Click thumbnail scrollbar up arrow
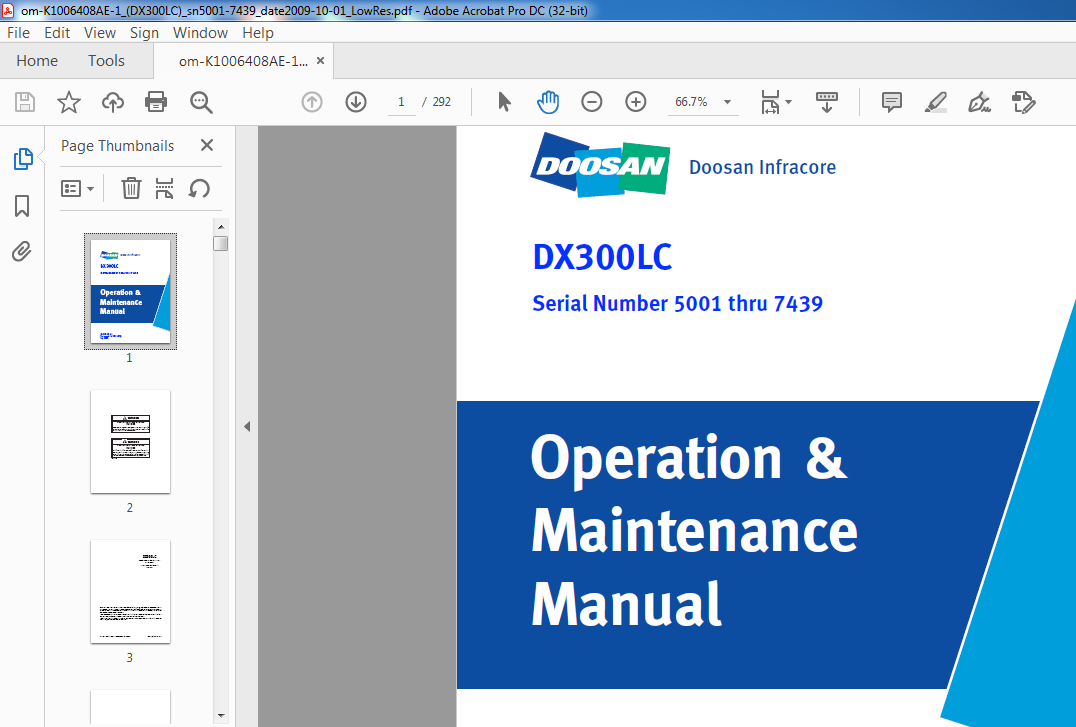 [x=221, y=227]
